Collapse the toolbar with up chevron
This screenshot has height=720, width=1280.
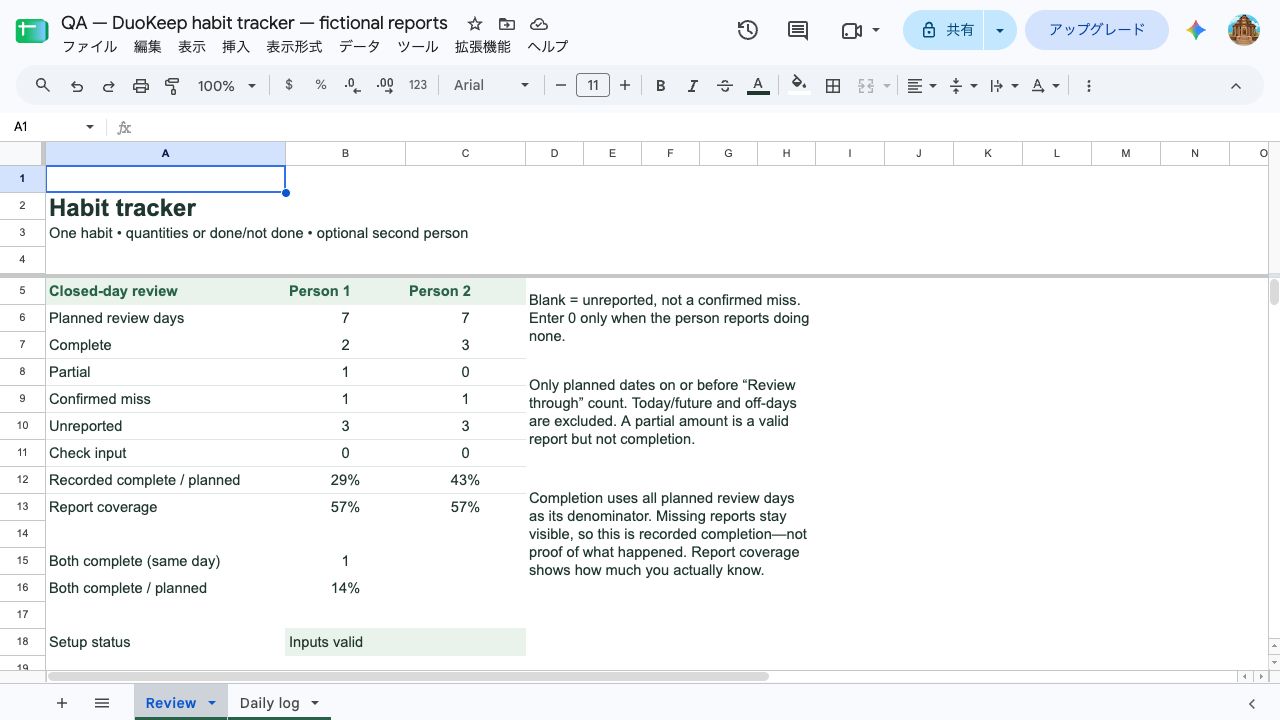click(x=1236, y=86)
